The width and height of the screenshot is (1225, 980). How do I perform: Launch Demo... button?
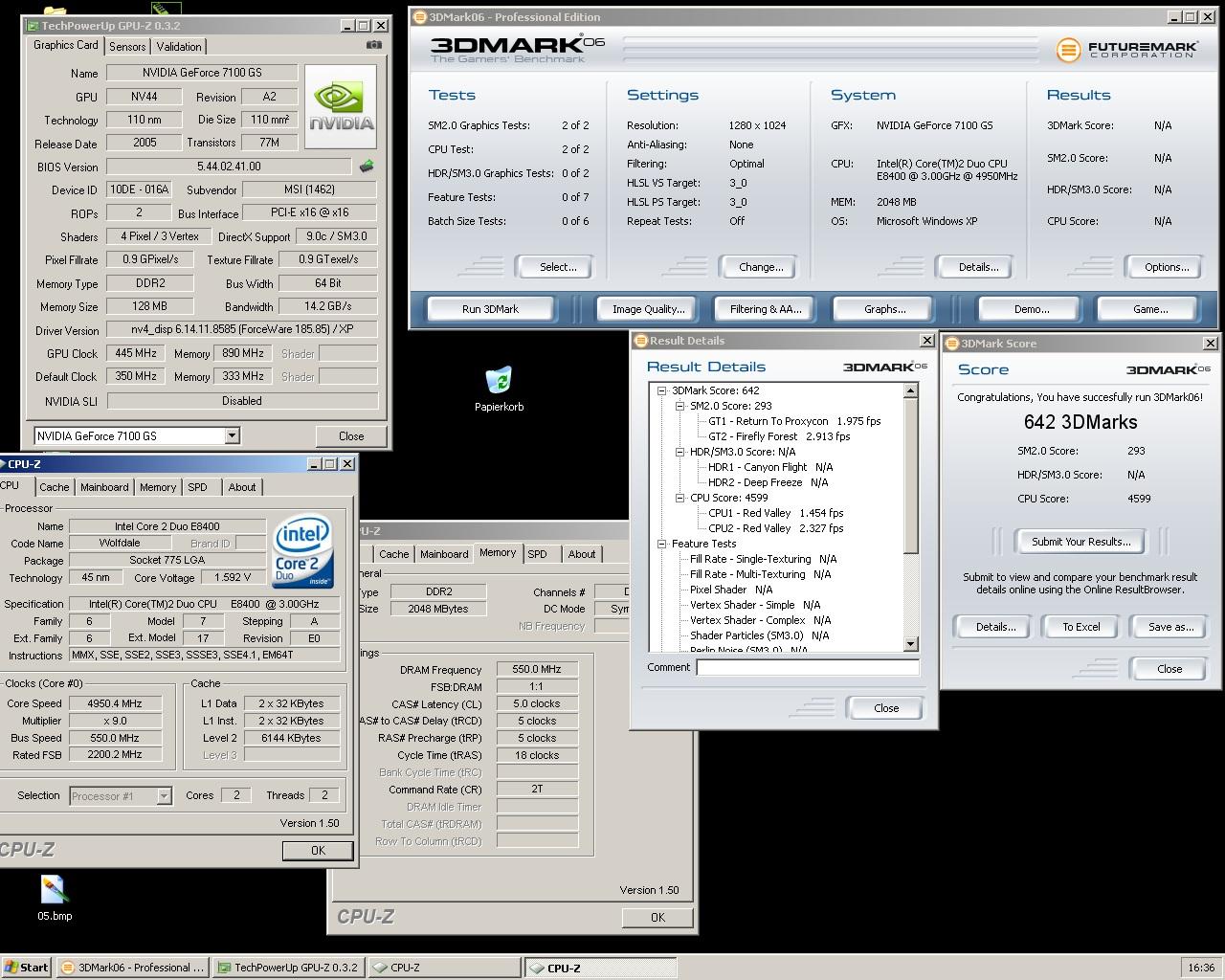click(x=1032, y=309)
